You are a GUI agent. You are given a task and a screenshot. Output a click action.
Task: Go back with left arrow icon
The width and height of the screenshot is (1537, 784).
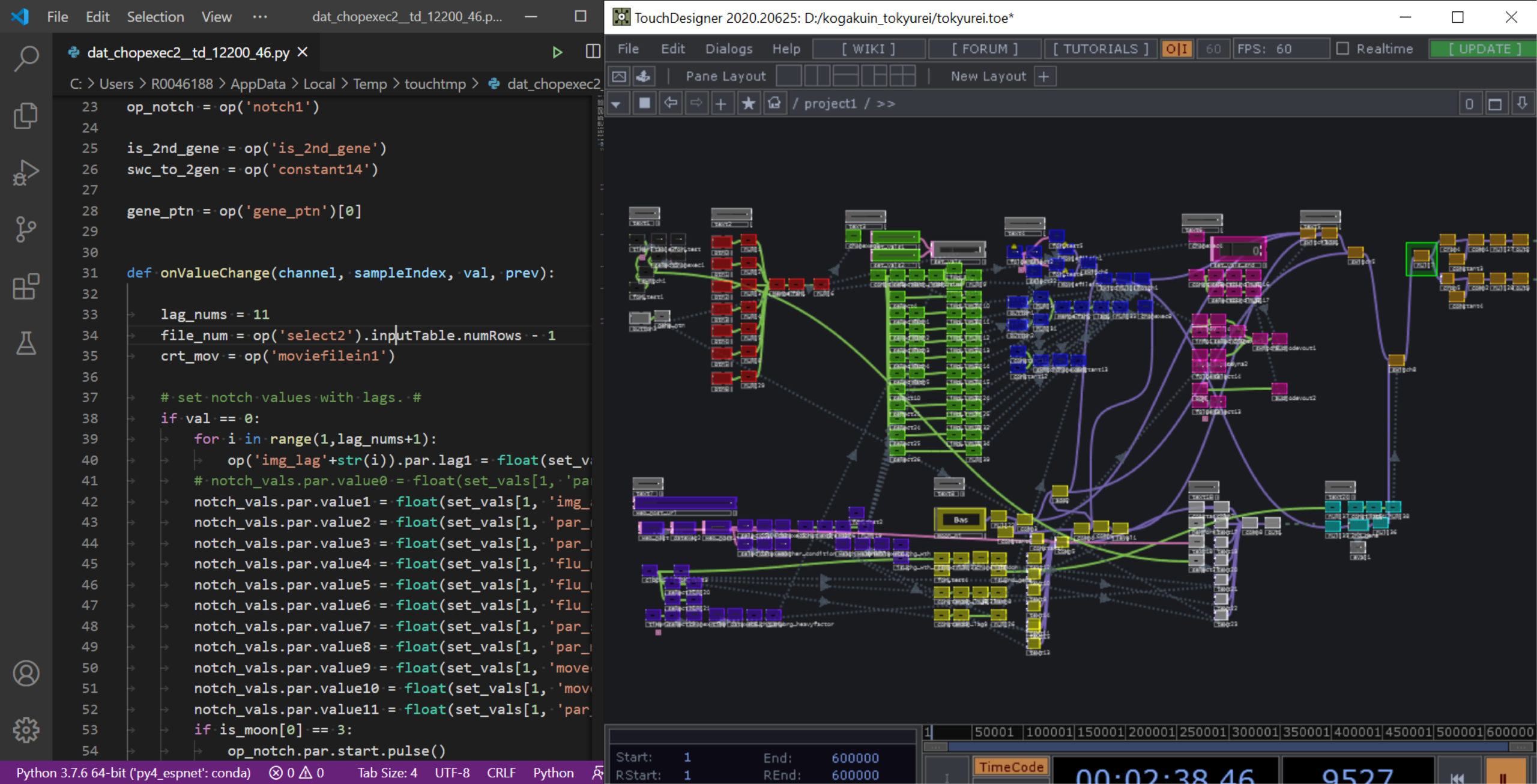point(671,104)
